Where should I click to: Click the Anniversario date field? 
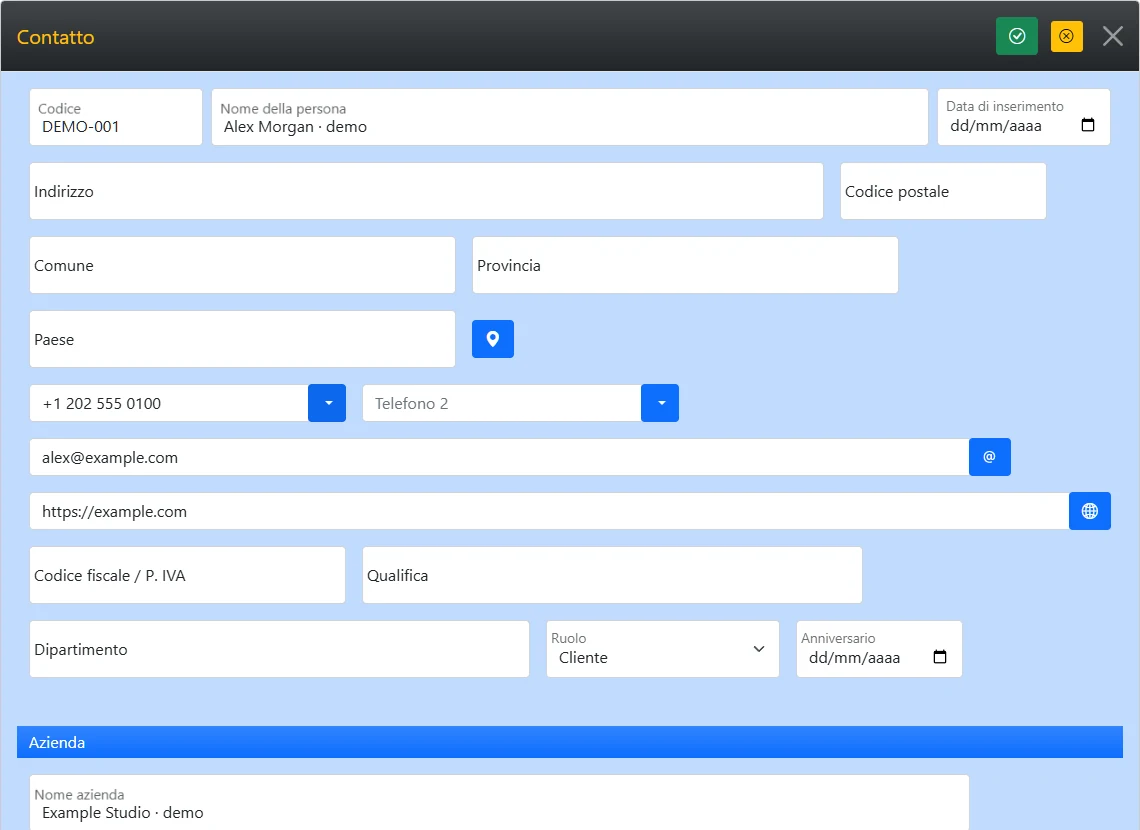(x=879, y=649)
